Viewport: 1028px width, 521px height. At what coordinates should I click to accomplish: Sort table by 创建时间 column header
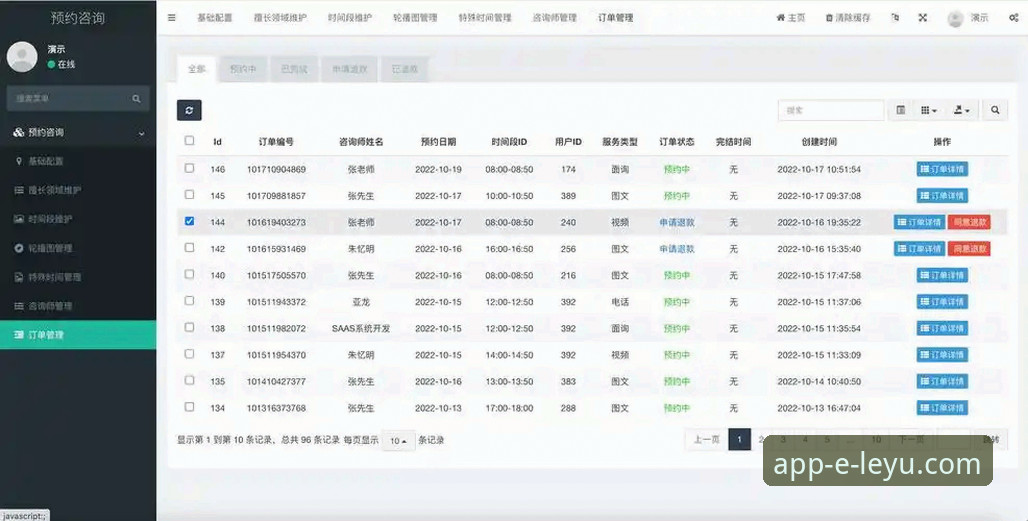pos(819,142)
